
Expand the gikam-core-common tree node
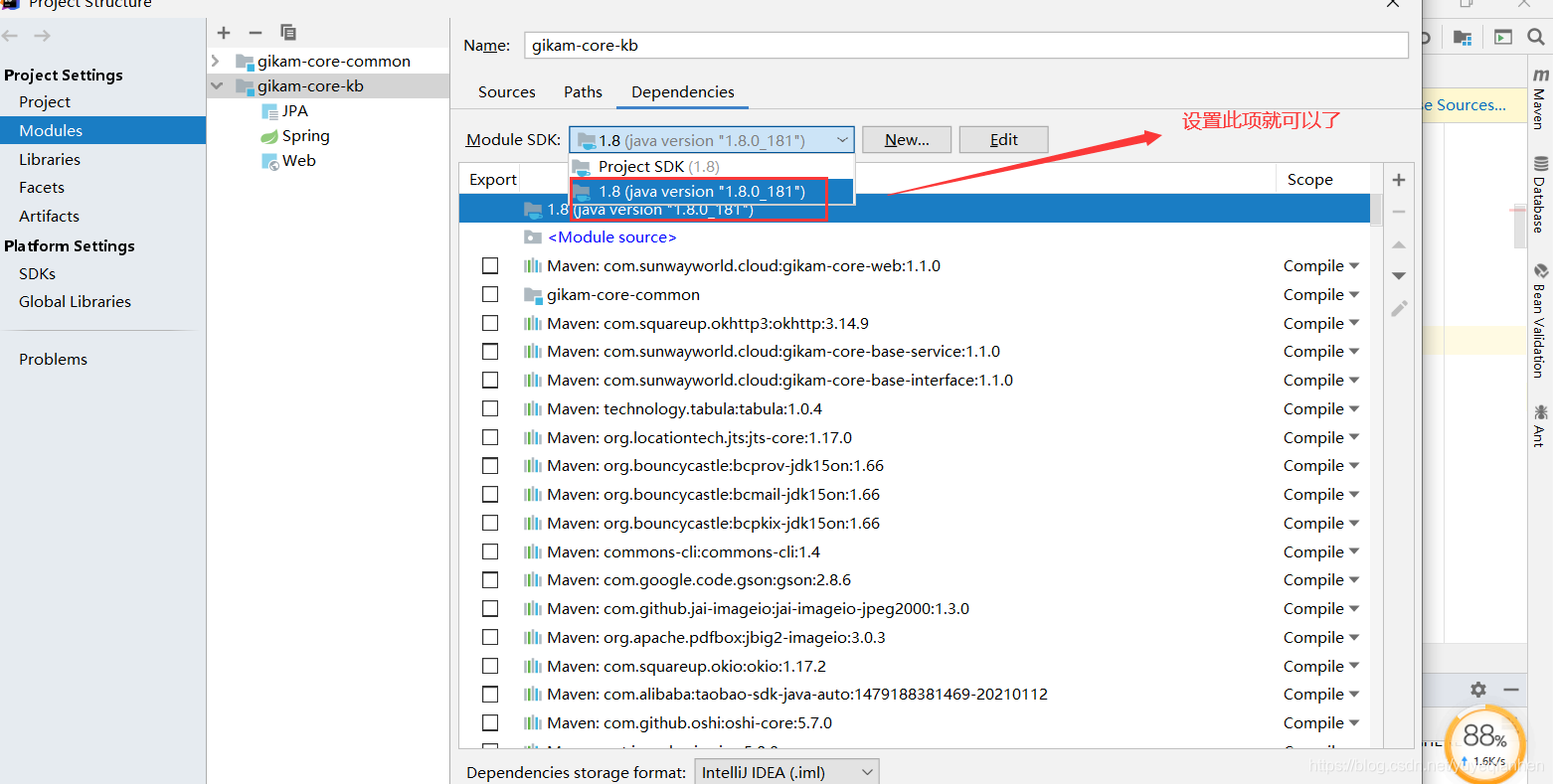[x=215, y=61]
